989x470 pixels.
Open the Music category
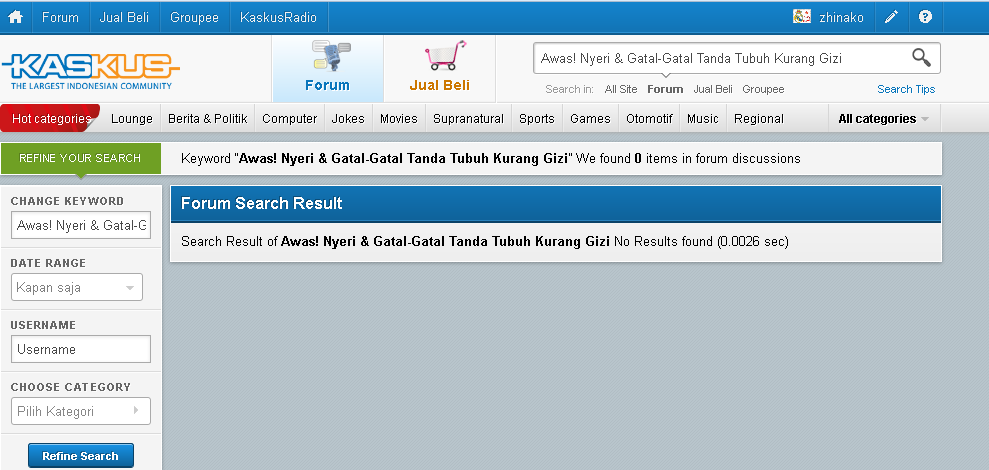pyautogui.click(x=703, y=119)
